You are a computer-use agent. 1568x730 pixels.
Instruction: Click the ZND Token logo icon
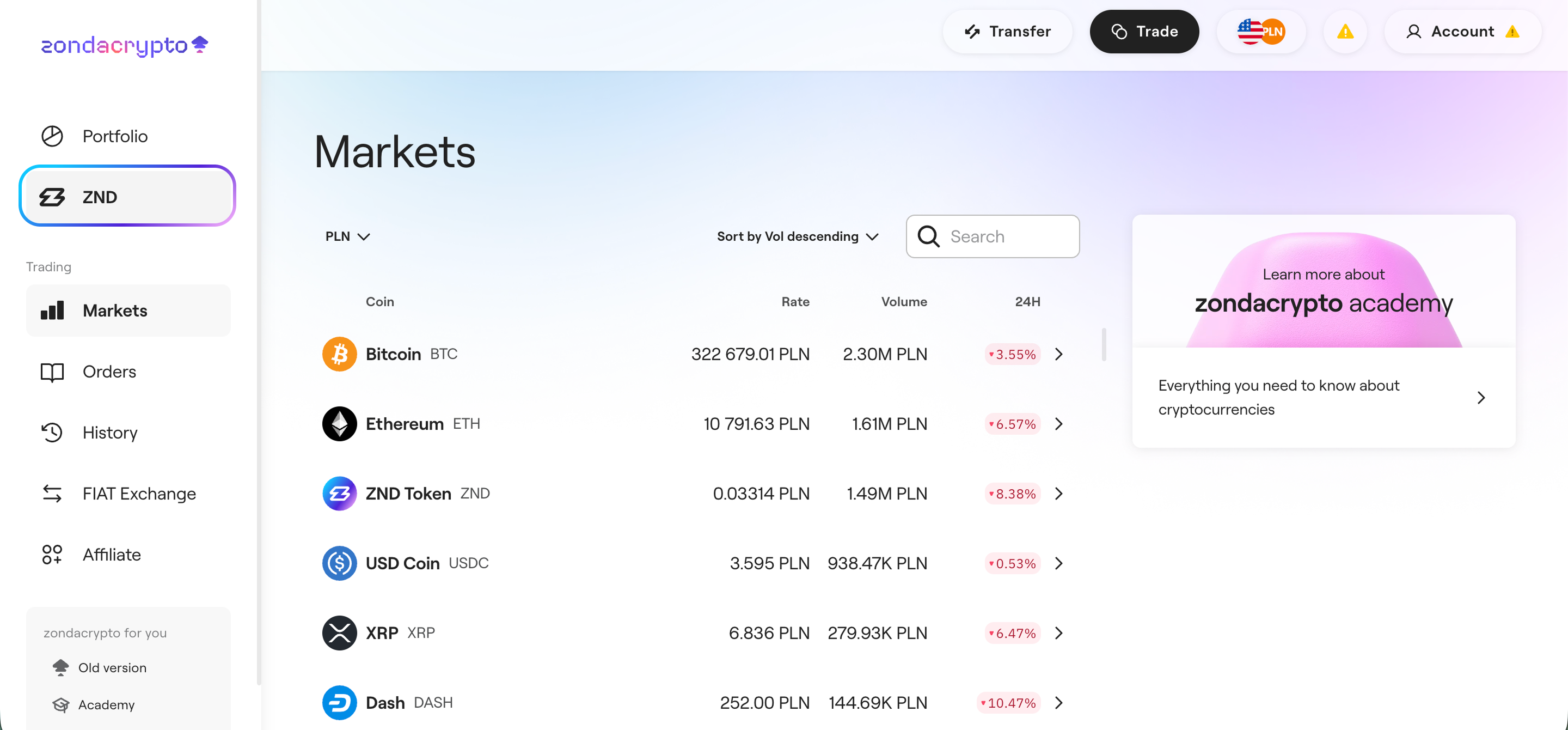(339, 493)
